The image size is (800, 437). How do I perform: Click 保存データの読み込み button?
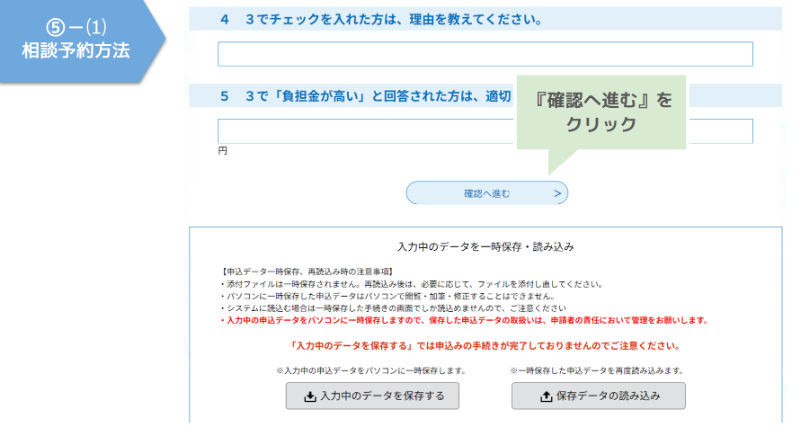(x=598, y=396)
